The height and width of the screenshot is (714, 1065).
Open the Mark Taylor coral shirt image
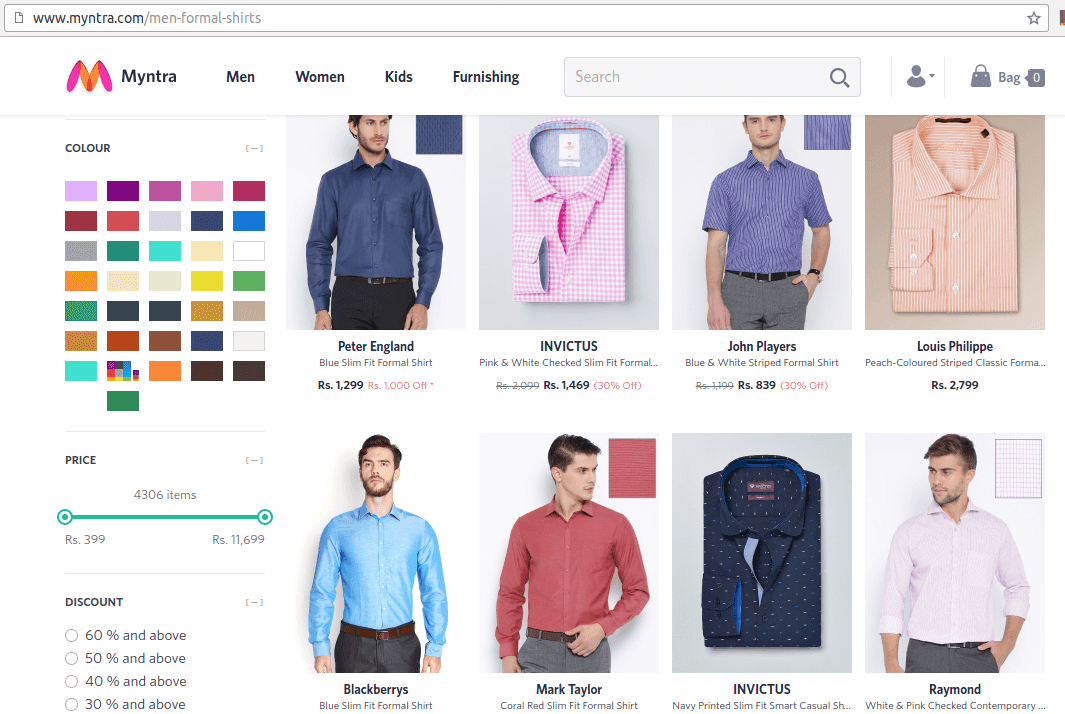click(x=569, y=553)
